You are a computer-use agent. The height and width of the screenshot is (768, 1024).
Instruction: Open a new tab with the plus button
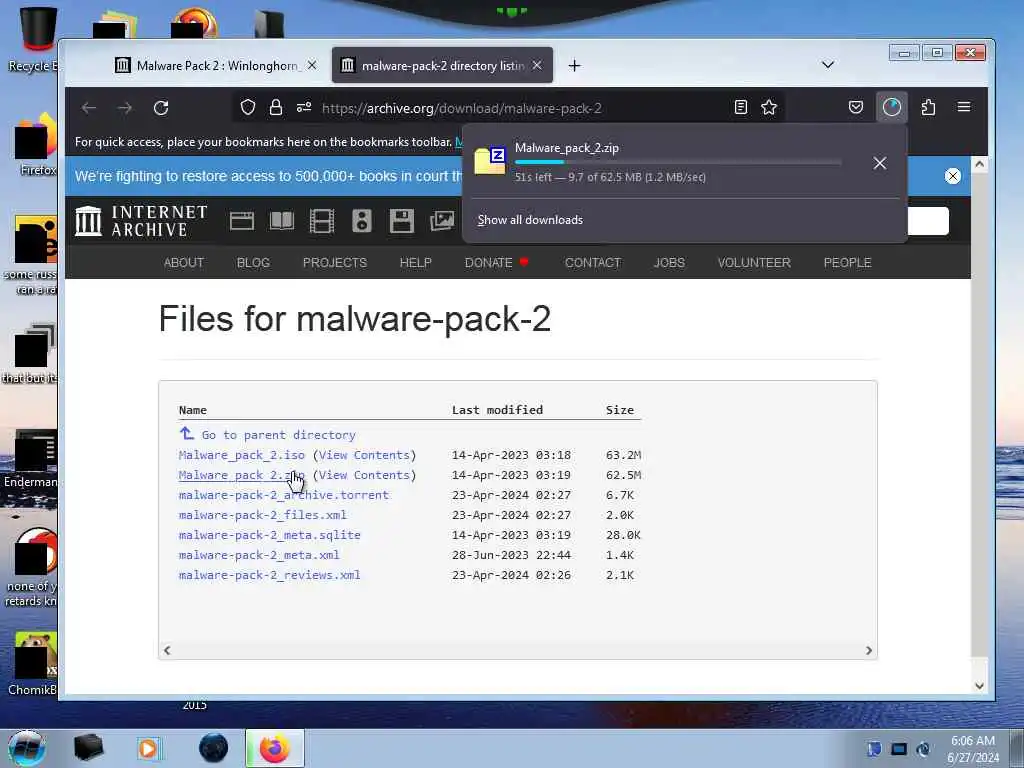pyautogui.click(x=574, y=65)
